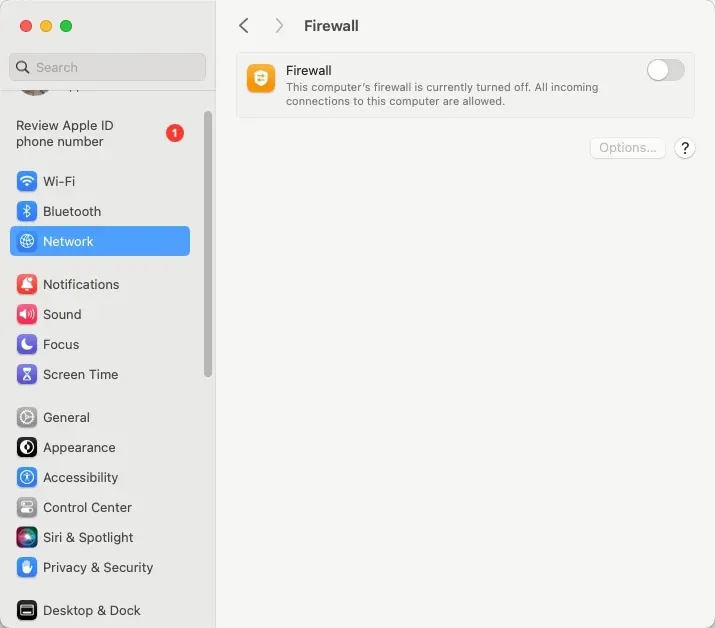Click the General gear icon
The image size is (715, 628).
pos(27,417)
